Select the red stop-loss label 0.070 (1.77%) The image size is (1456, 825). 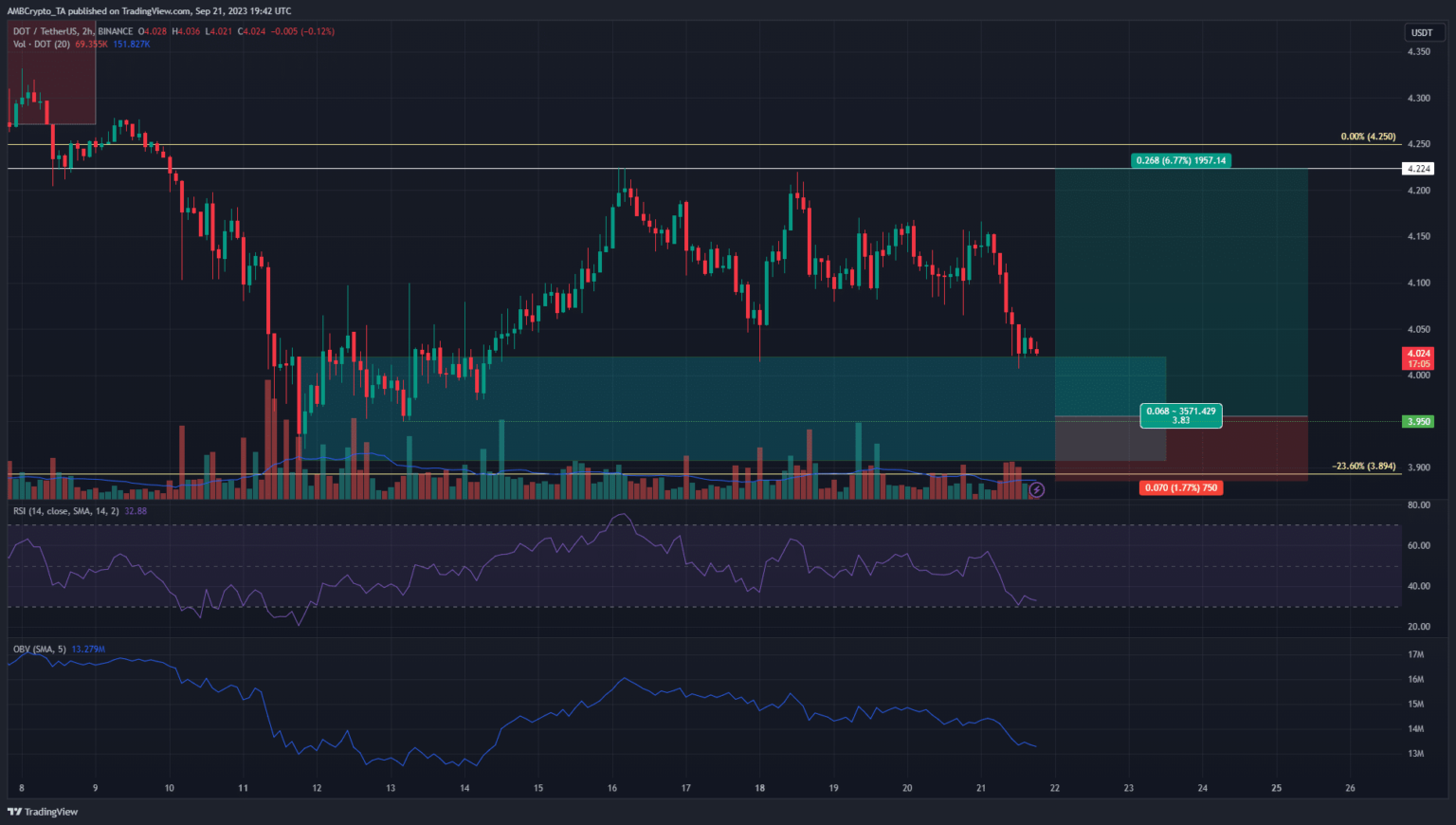[1180, 487]
